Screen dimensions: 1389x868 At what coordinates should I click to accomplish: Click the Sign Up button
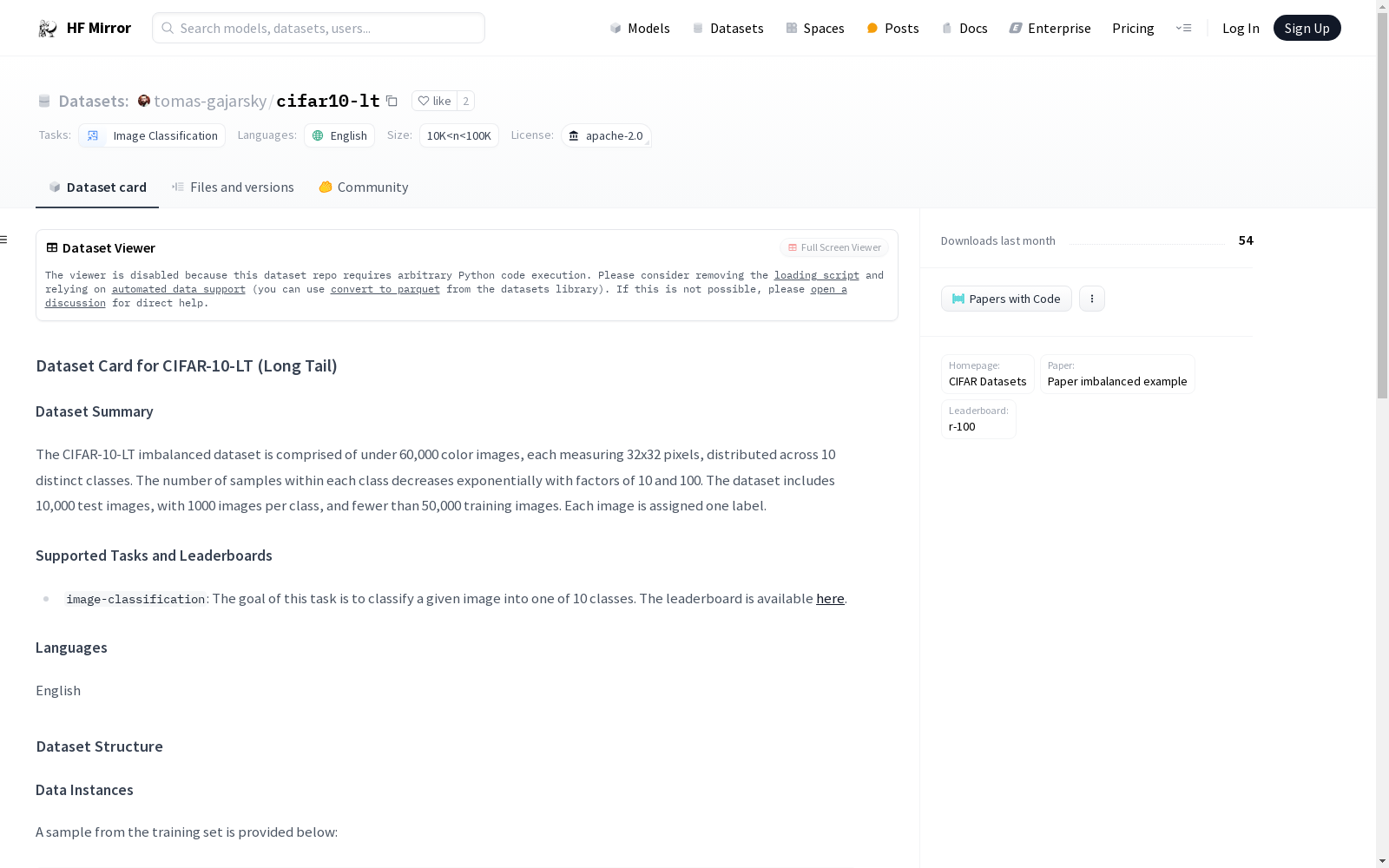pyautogui.click(x=1307, y=28)
